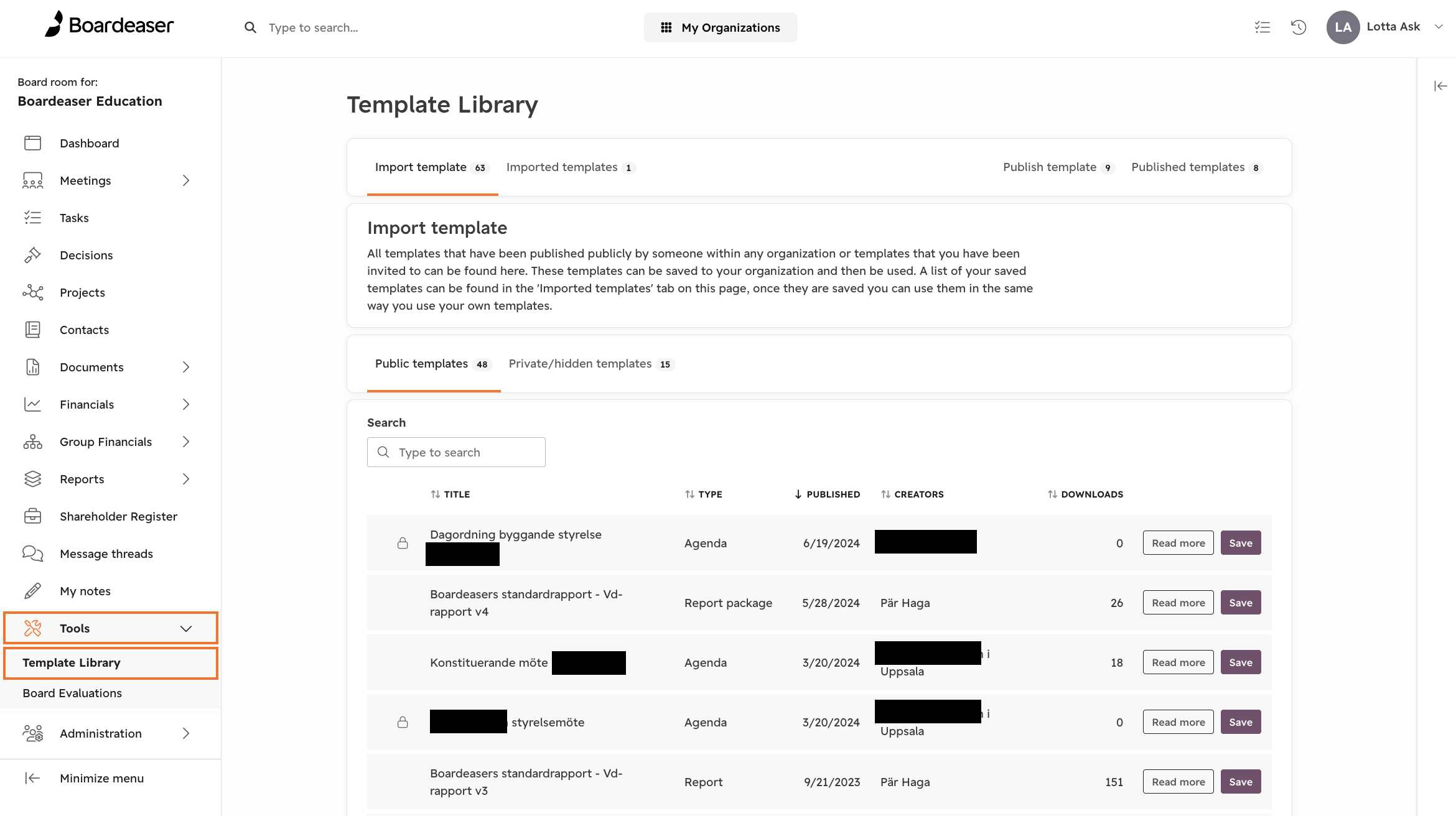Click the Projects network icon
The width and height of the screenshot is (1456, 816).
(32, 292)
